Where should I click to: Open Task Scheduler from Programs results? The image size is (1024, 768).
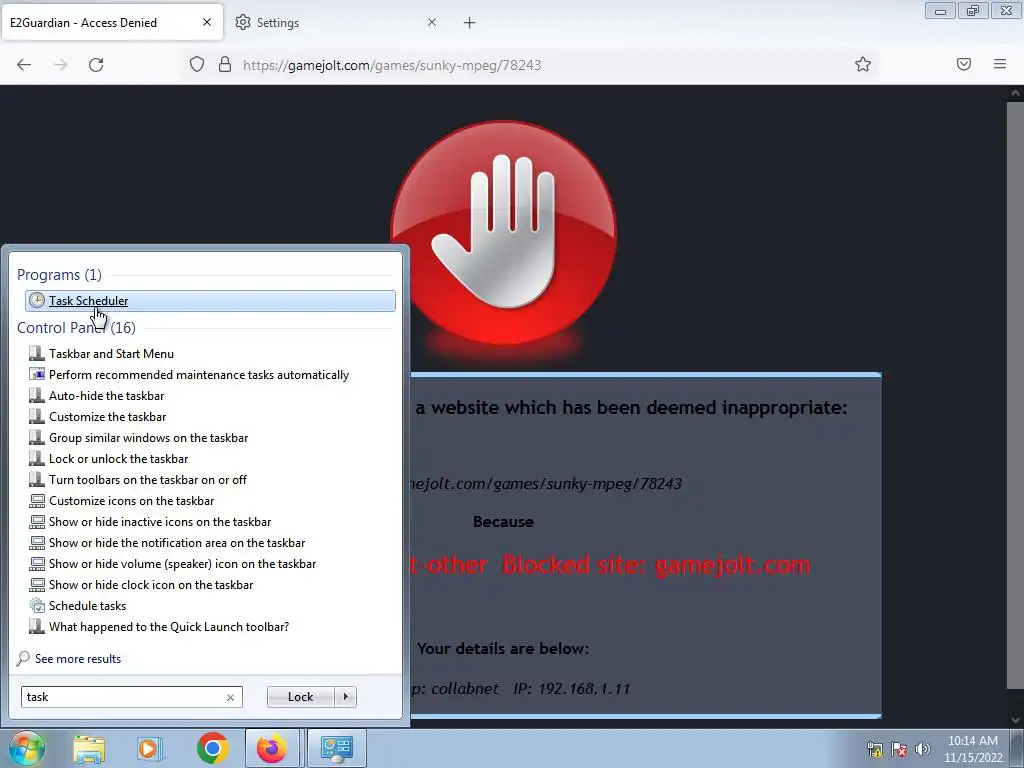click(x=210, y=300)
